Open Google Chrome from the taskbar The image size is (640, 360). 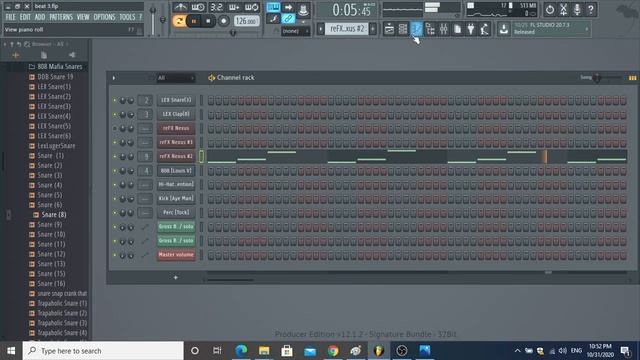point(333,351)
